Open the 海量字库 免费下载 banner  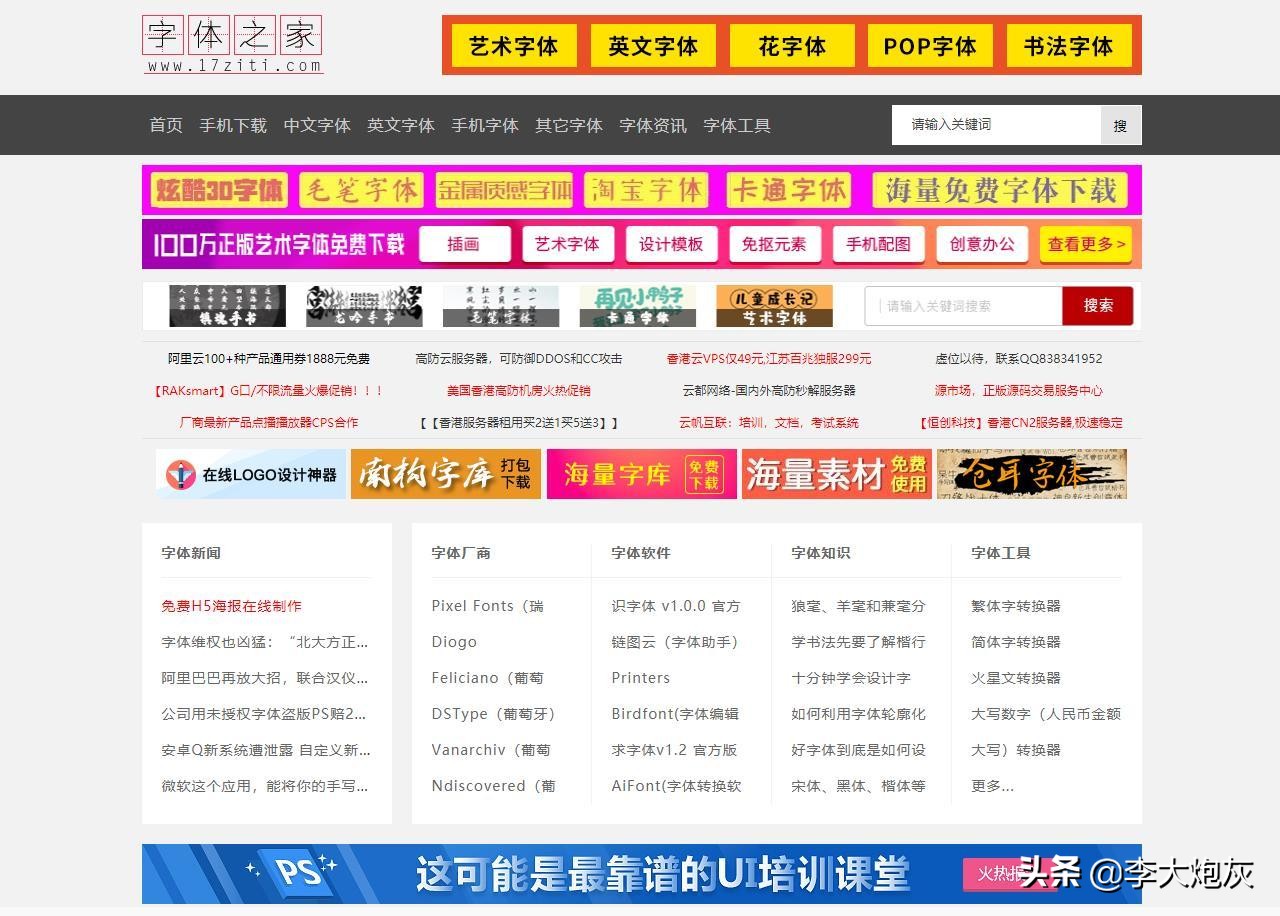tap(641, 474)
